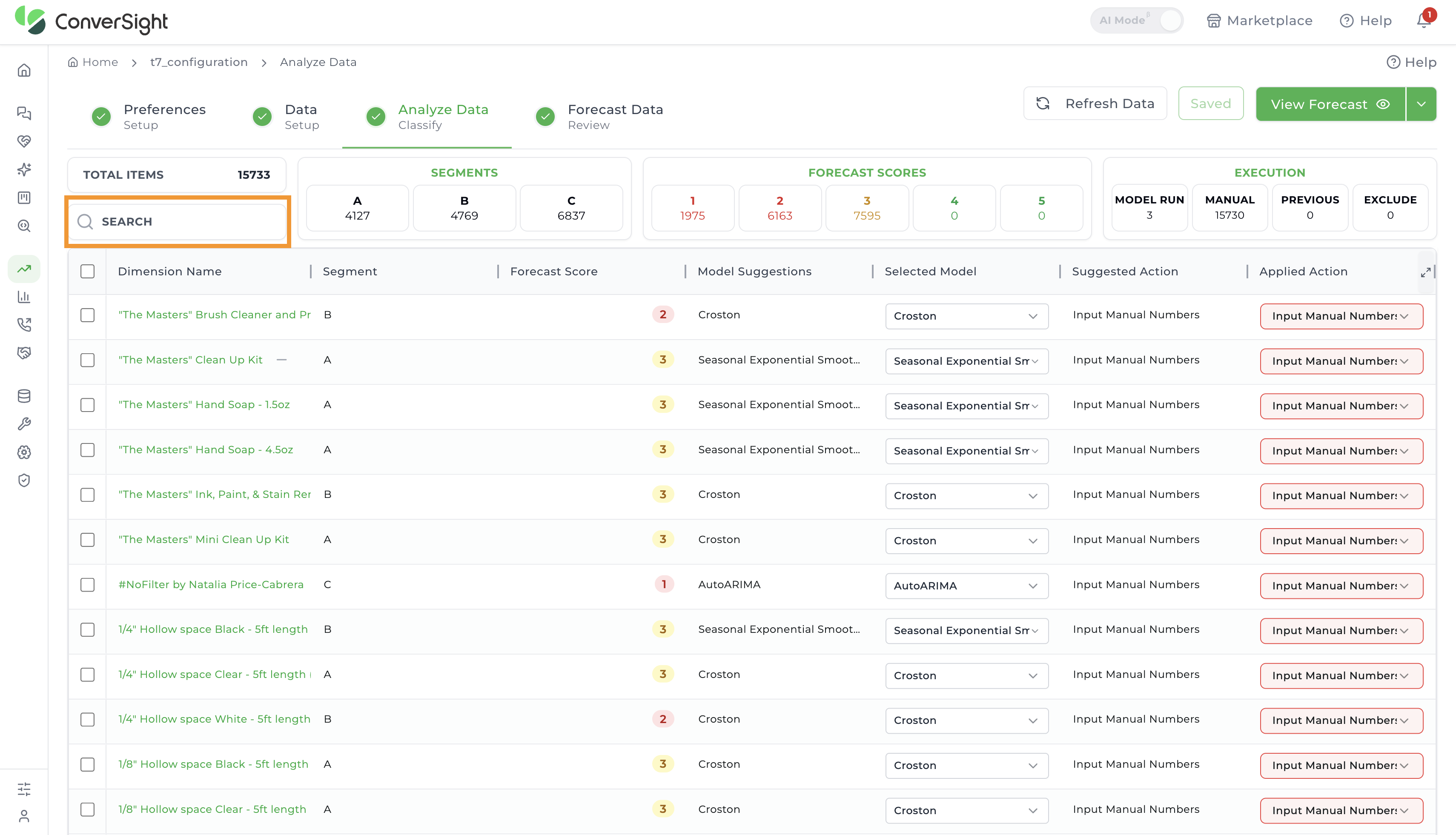Tick the #NoFilter by Natalia Price-Cabrera checkbox
Screen dimensions: 1456x835
click(88, 585)
